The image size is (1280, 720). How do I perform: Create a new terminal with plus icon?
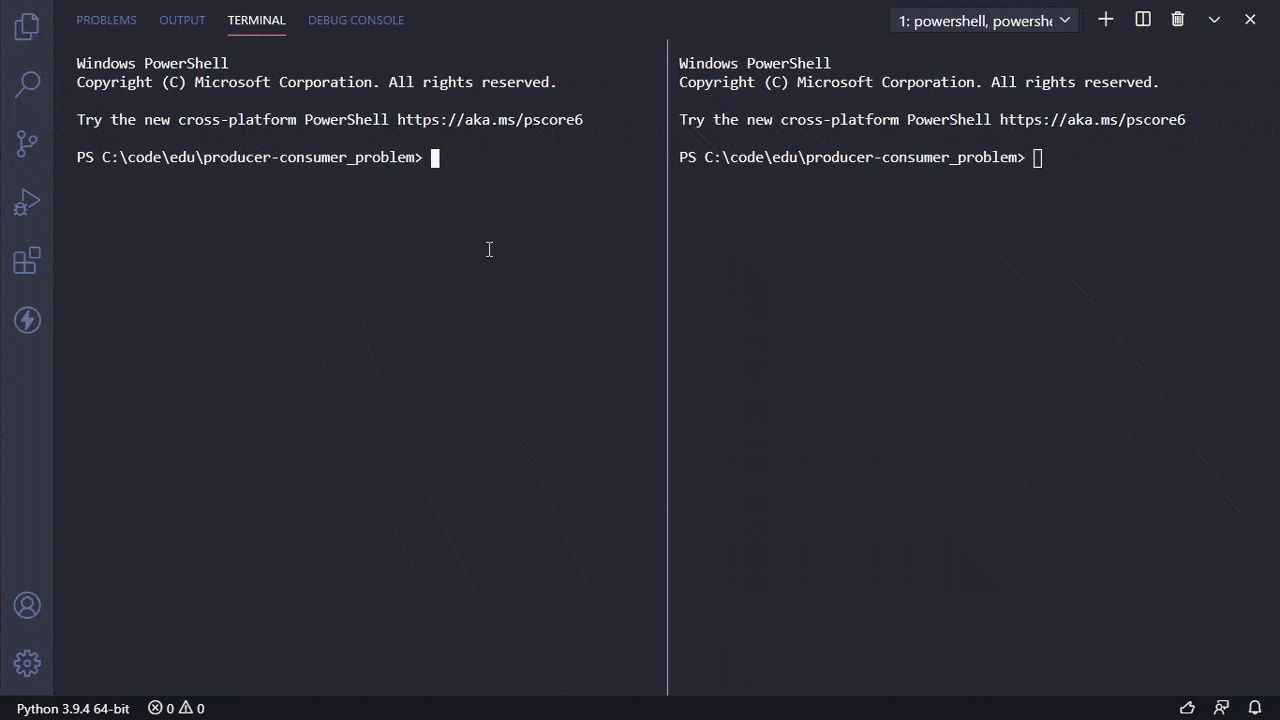coord(1105,19)
